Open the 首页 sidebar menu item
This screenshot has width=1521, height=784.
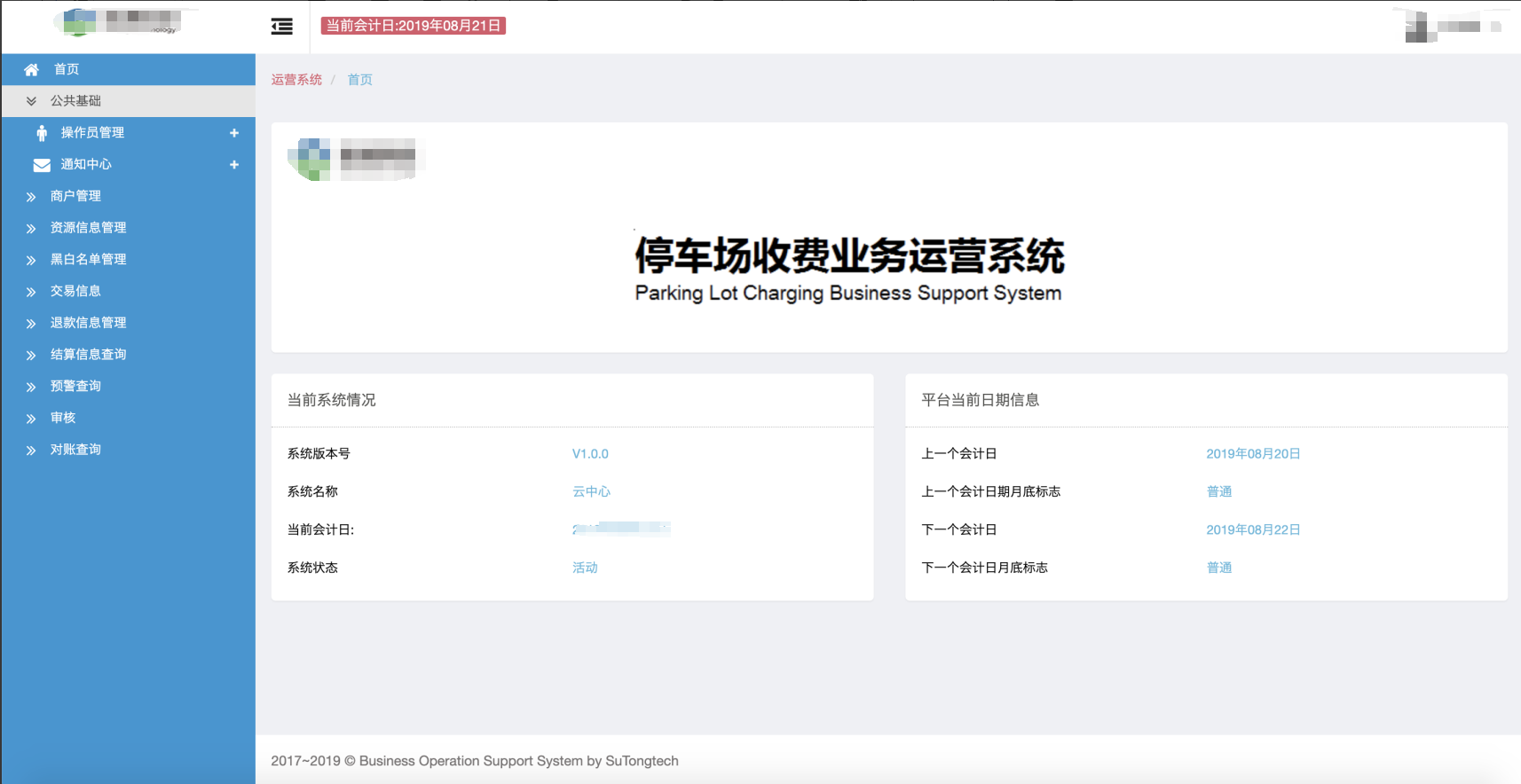[128, 69]
